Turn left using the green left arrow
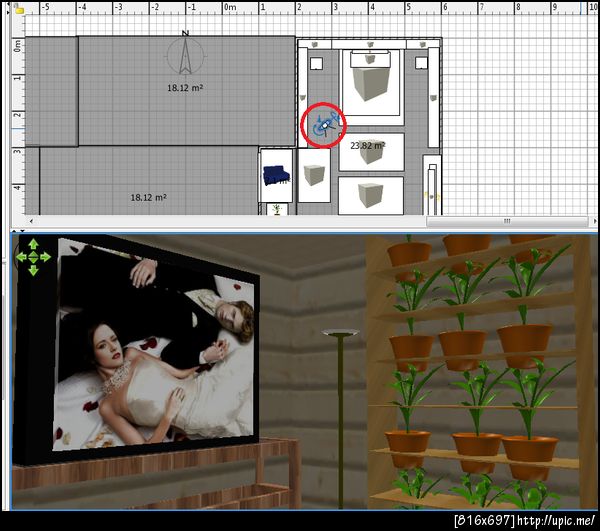The height and width of the screenshot is (531, 600). [x=21, y=257]
